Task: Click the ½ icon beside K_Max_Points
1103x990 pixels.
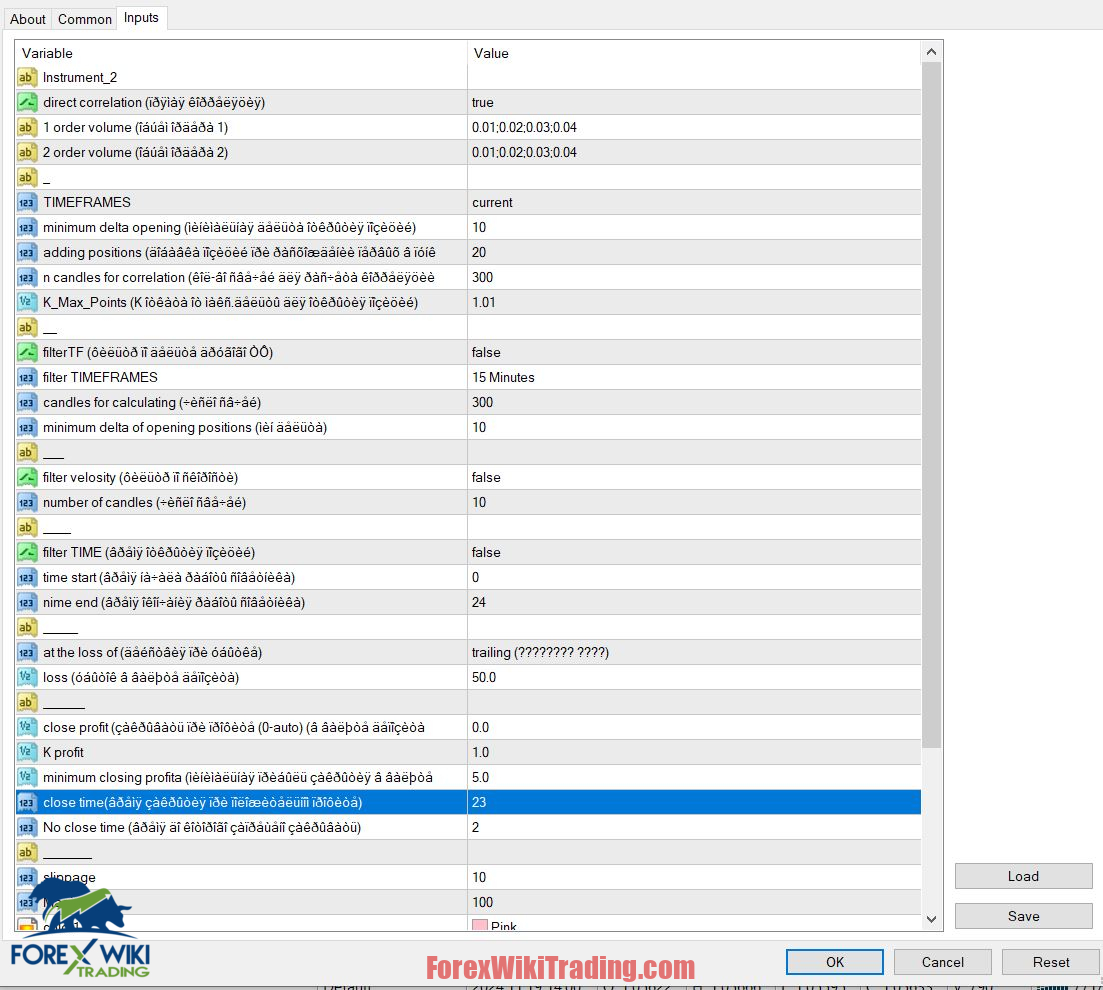Action: [x=26, y=302]
